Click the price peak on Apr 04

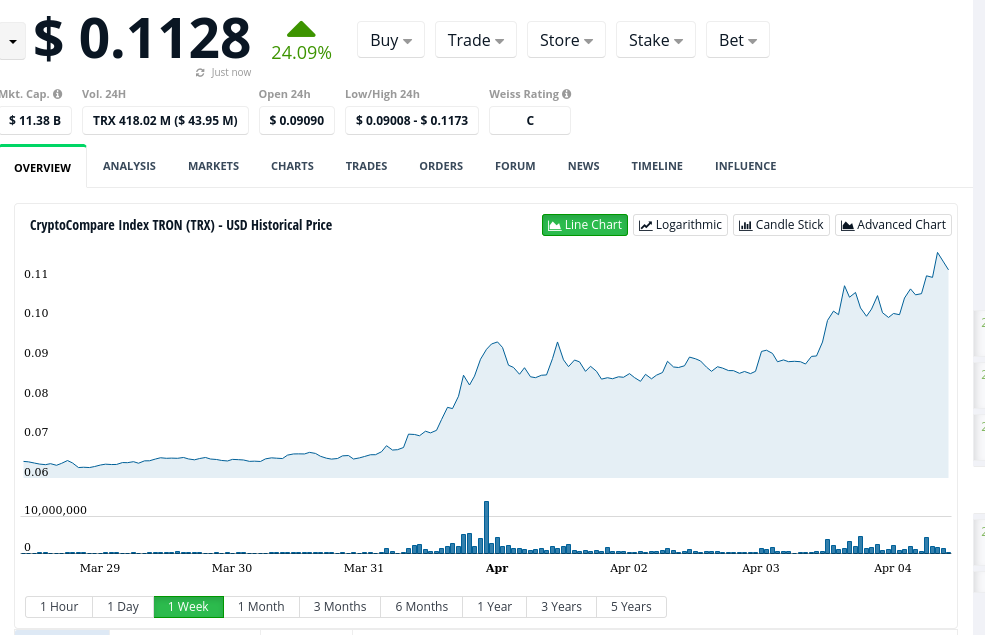click(x=937, y=253)
